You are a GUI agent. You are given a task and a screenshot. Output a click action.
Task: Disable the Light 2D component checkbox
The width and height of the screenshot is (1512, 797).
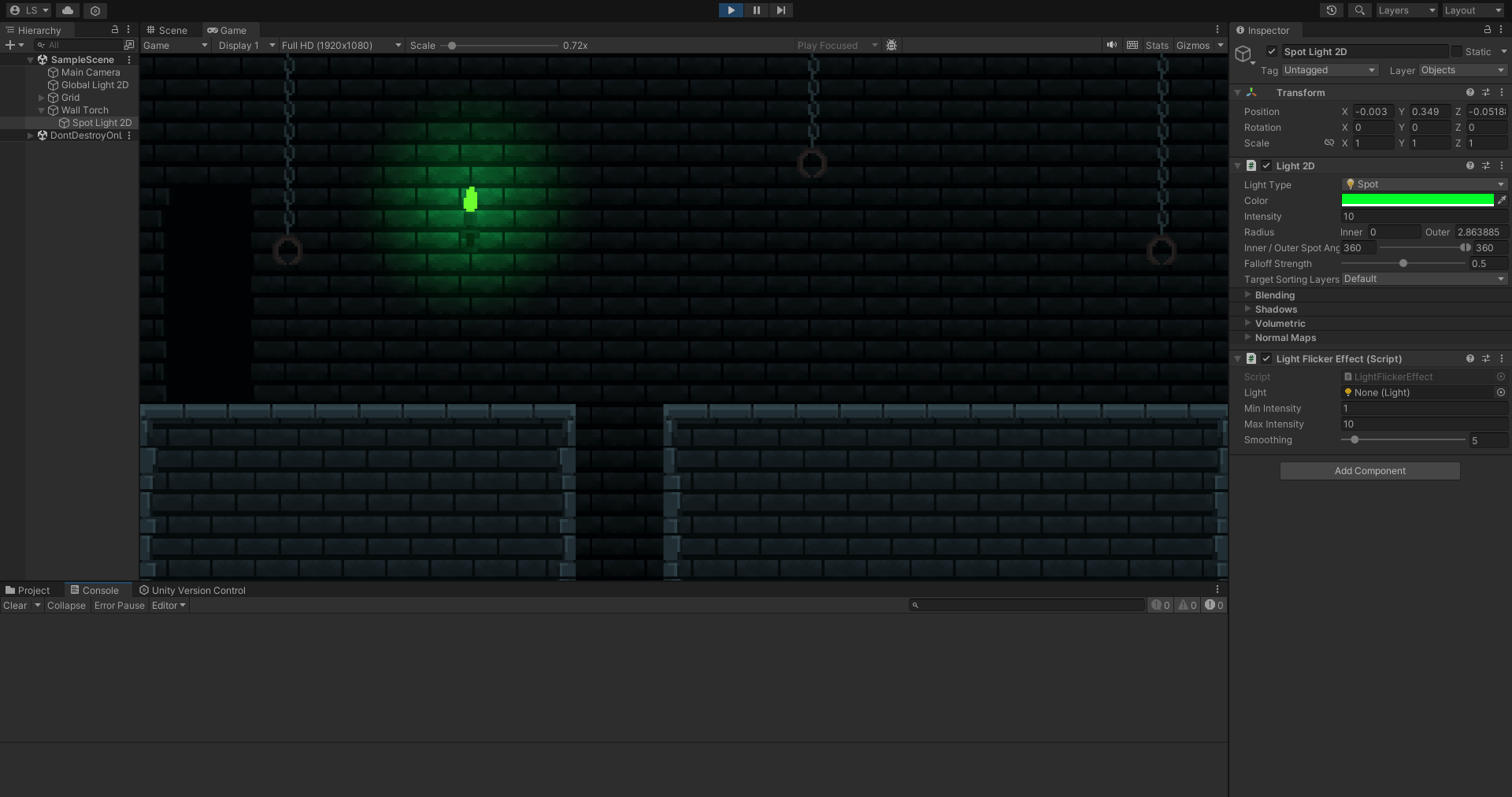1266,165
